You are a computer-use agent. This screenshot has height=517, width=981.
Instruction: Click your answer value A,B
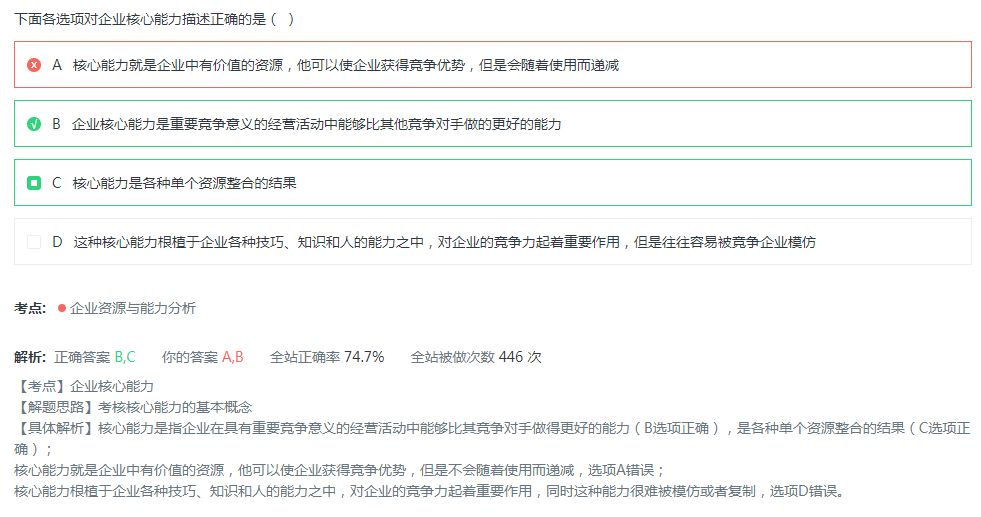pos(232,357)
